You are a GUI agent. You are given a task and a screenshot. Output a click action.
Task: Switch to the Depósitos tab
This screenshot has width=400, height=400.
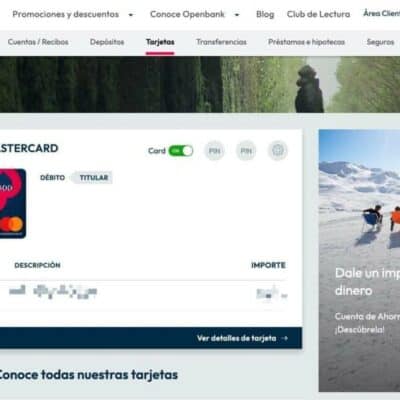107,42
